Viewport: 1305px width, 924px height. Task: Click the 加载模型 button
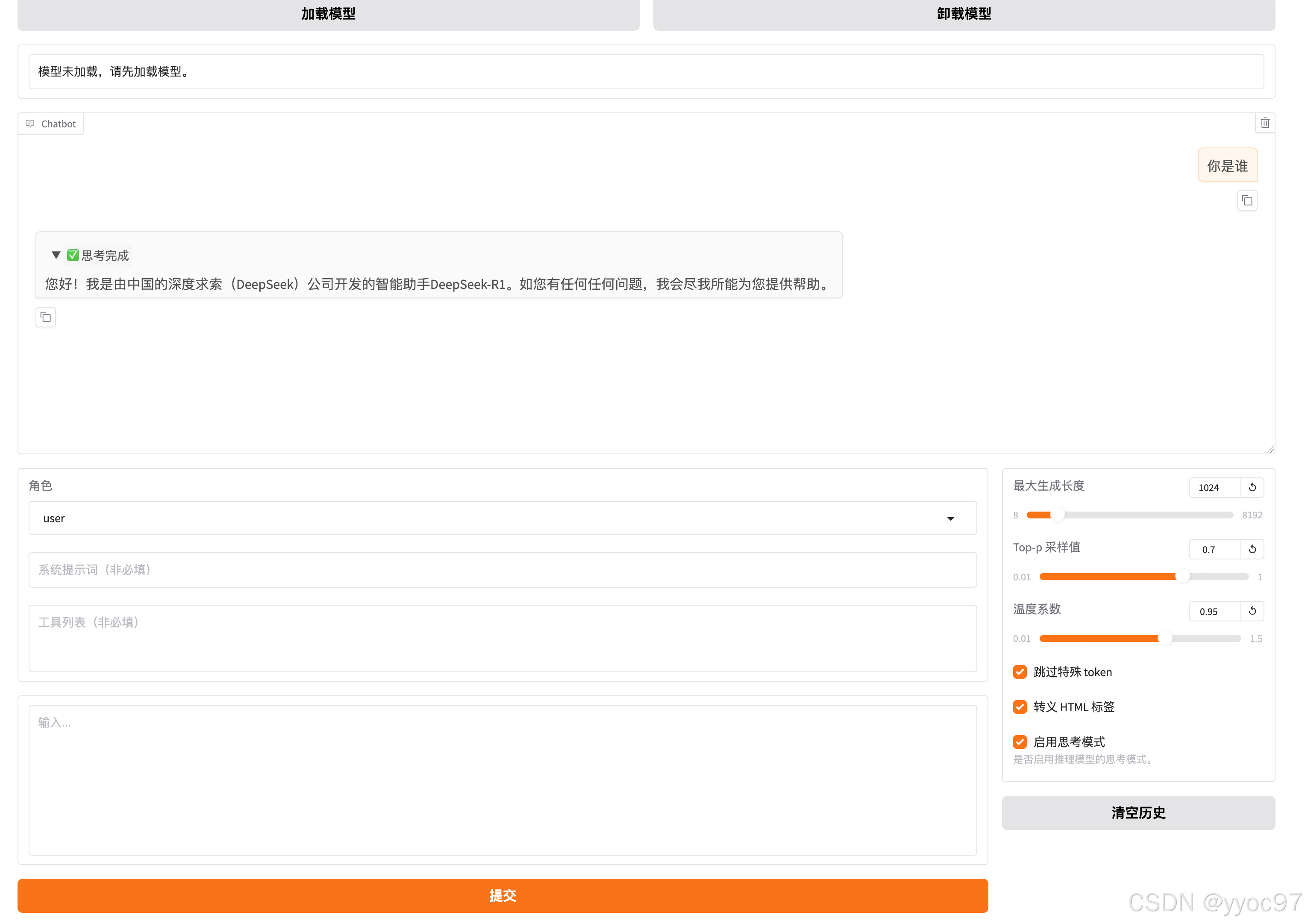(328, 14)
